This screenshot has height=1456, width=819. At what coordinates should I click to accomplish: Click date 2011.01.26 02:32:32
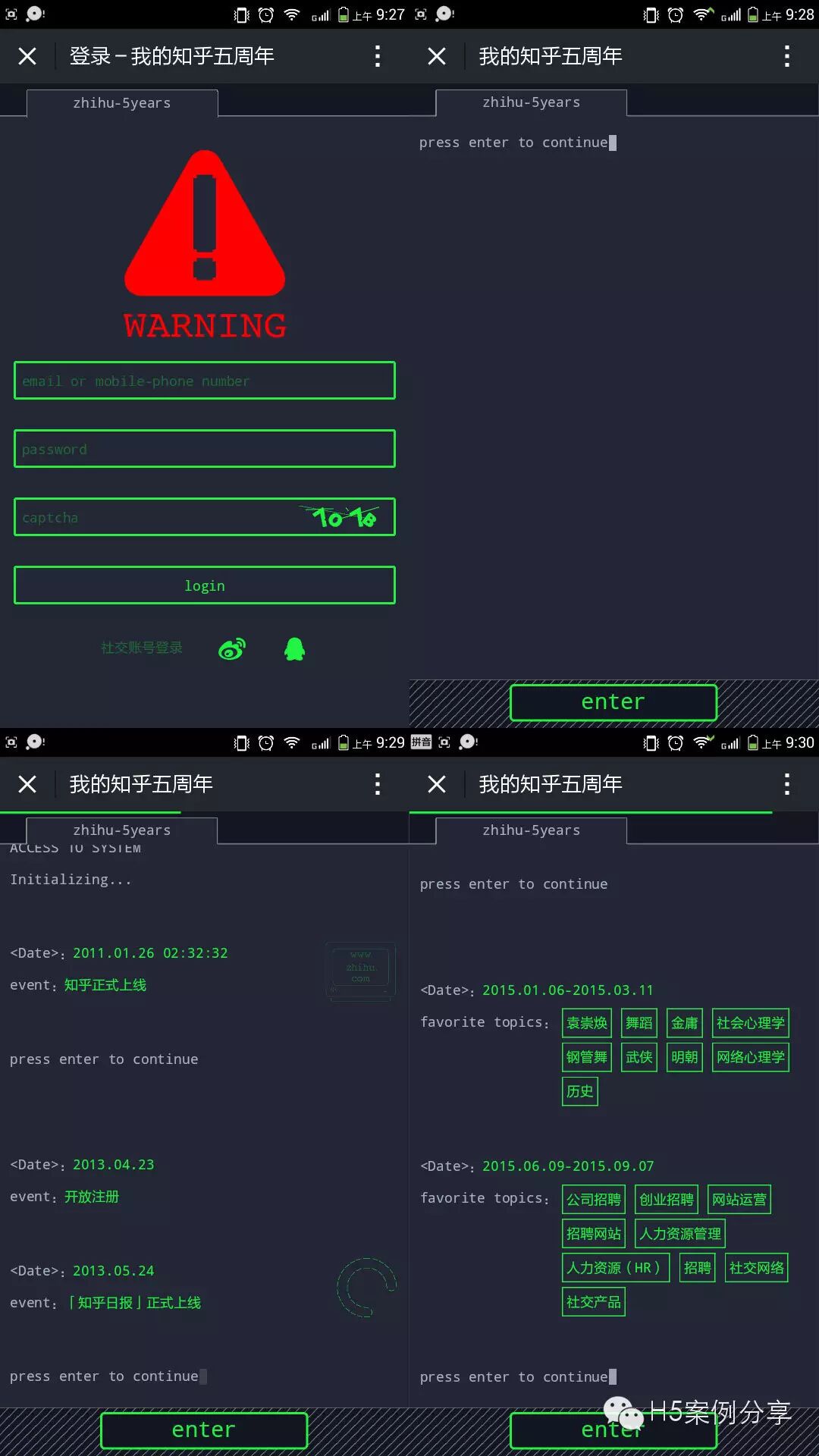click(150, 953)
